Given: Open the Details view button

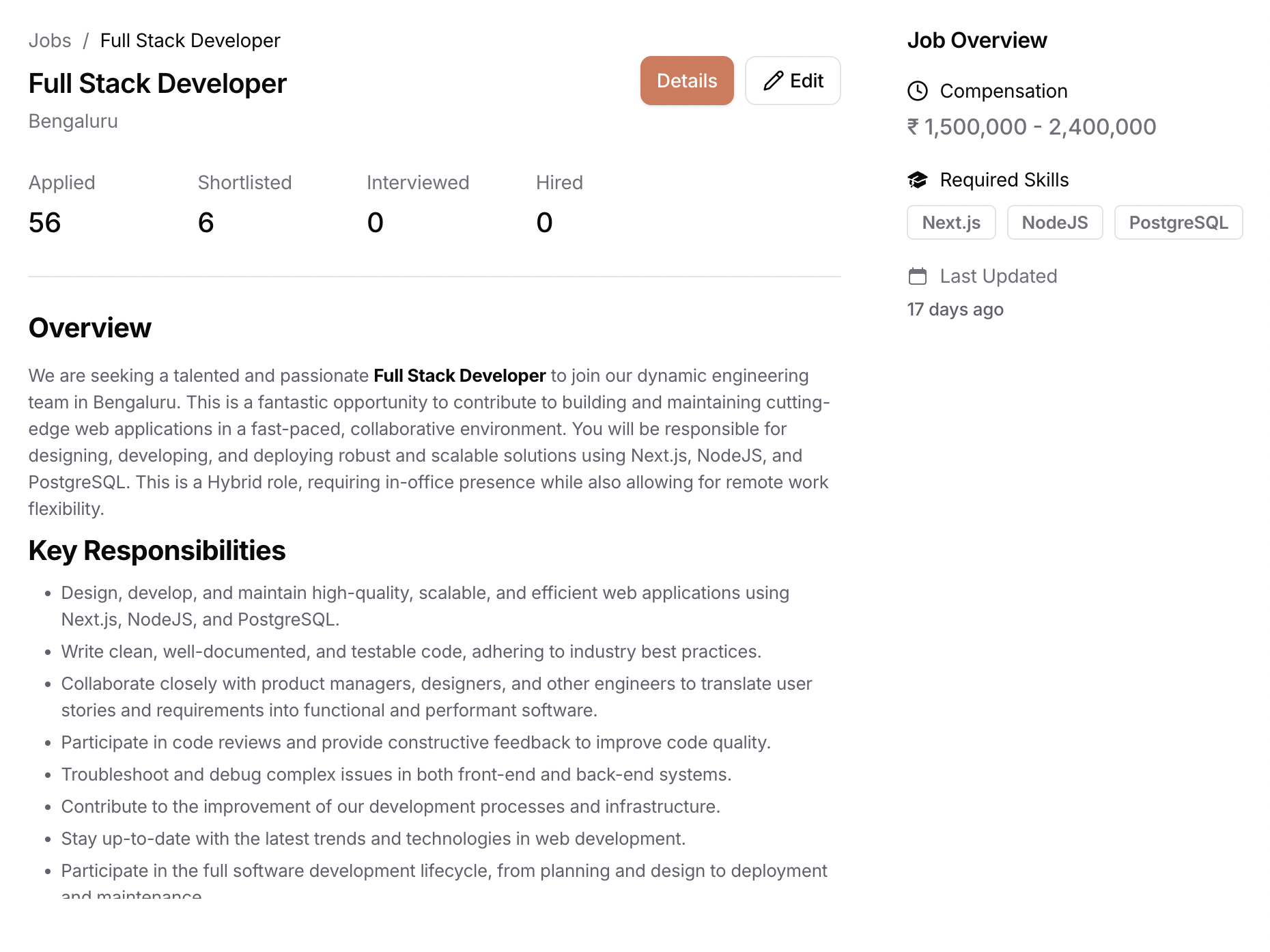Looking at the screenshot, I should [x=686, y=81].
